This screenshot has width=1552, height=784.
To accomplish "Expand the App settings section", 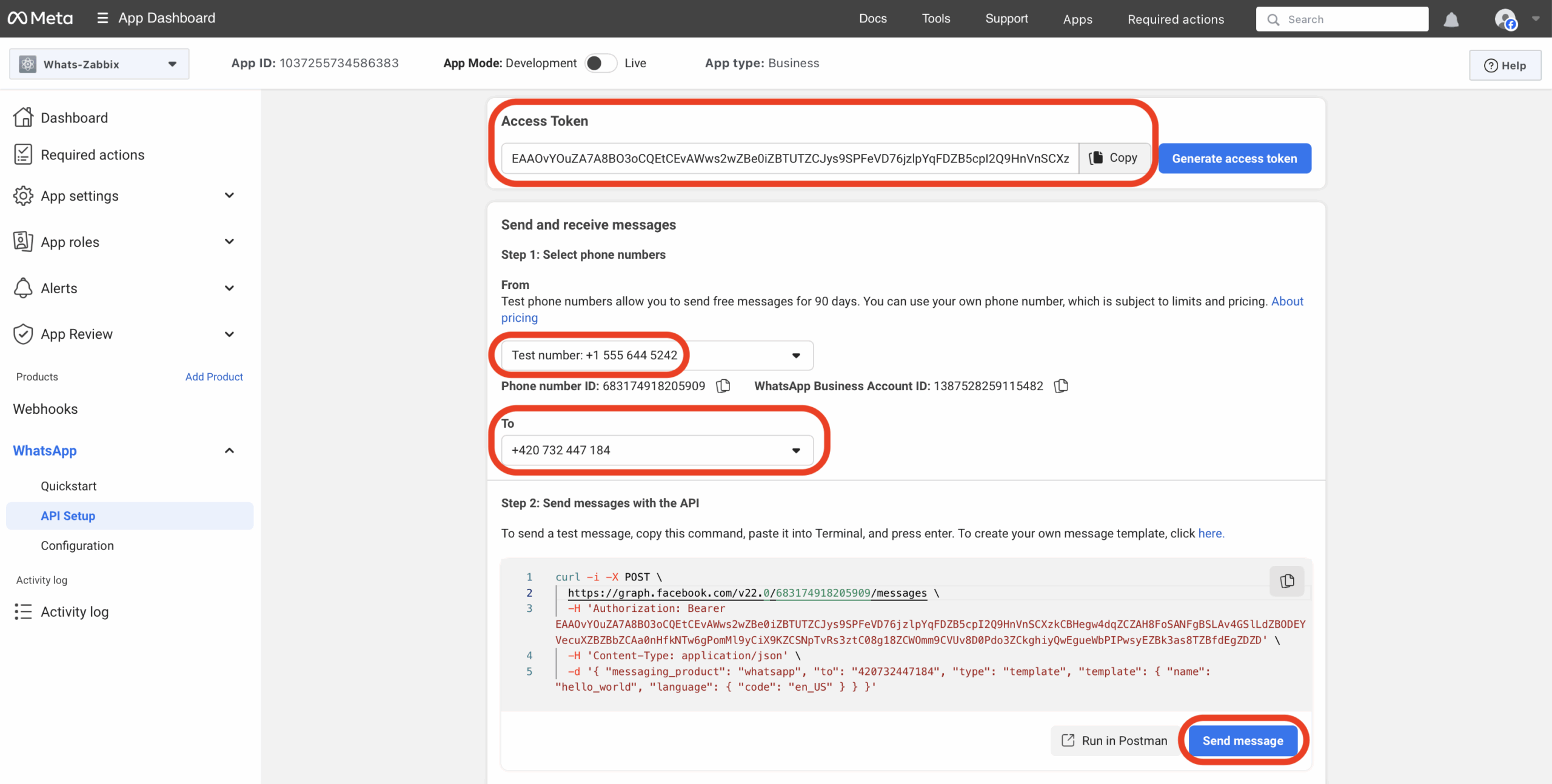I will tap(229, 196).
